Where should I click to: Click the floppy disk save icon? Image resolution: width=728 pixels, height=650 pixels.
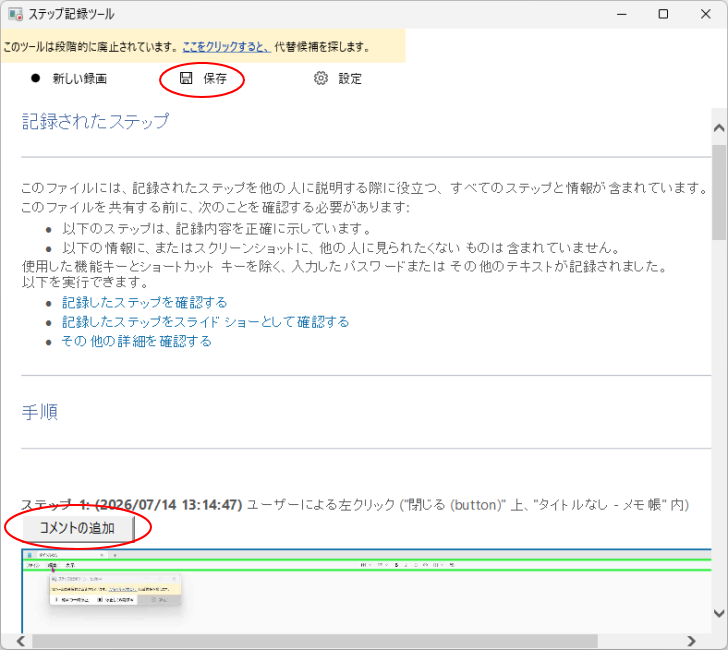tap(186, 78)
